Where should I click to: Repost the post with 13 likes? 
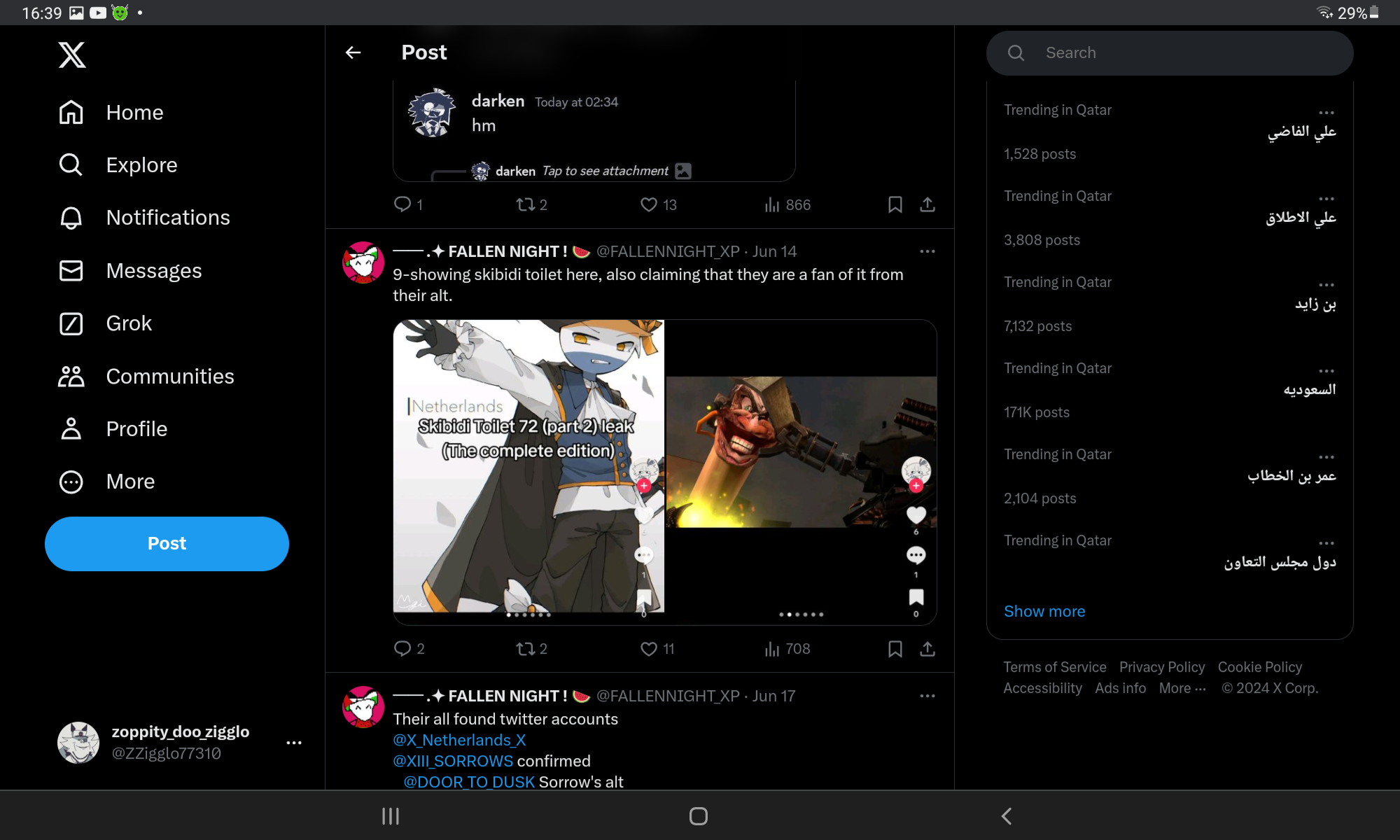coord(531,204)
